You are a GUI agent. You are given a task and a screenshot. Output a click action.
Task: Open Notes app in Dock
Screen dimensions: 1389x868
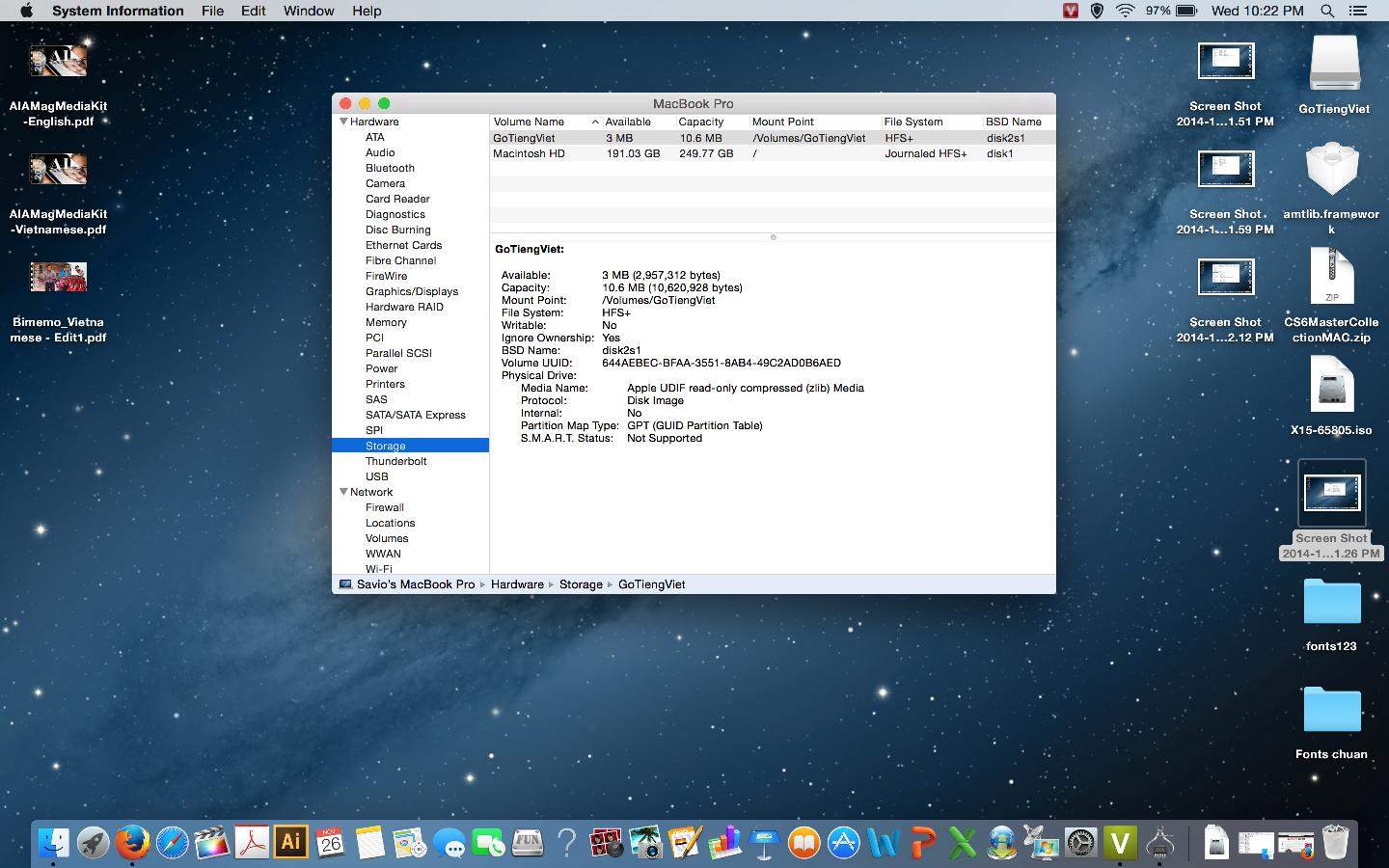pos(369,843)
